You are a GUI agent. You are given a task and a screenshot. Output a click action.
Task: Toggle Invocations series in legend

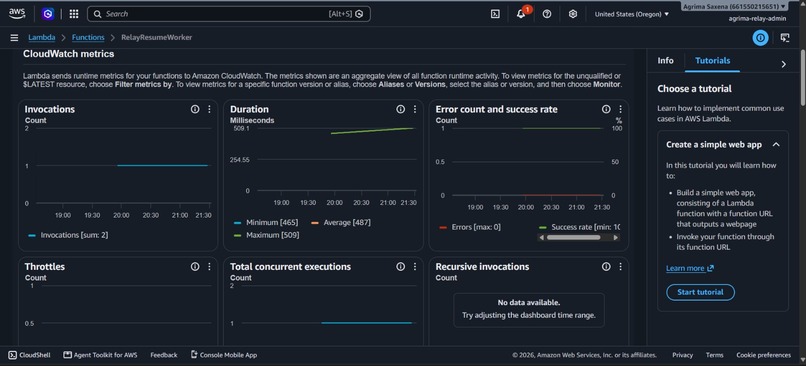(68, 235)
